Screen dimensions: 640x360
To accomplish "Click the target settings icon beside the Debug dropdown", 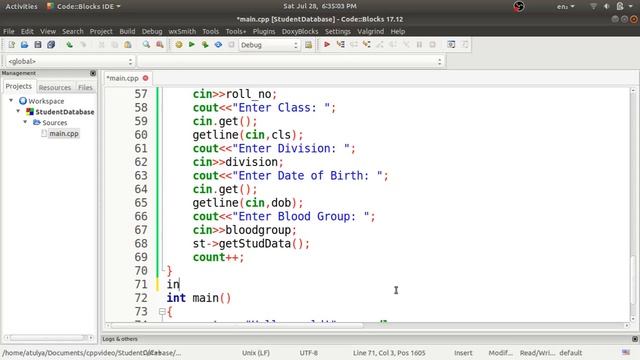I will point(309,45).
